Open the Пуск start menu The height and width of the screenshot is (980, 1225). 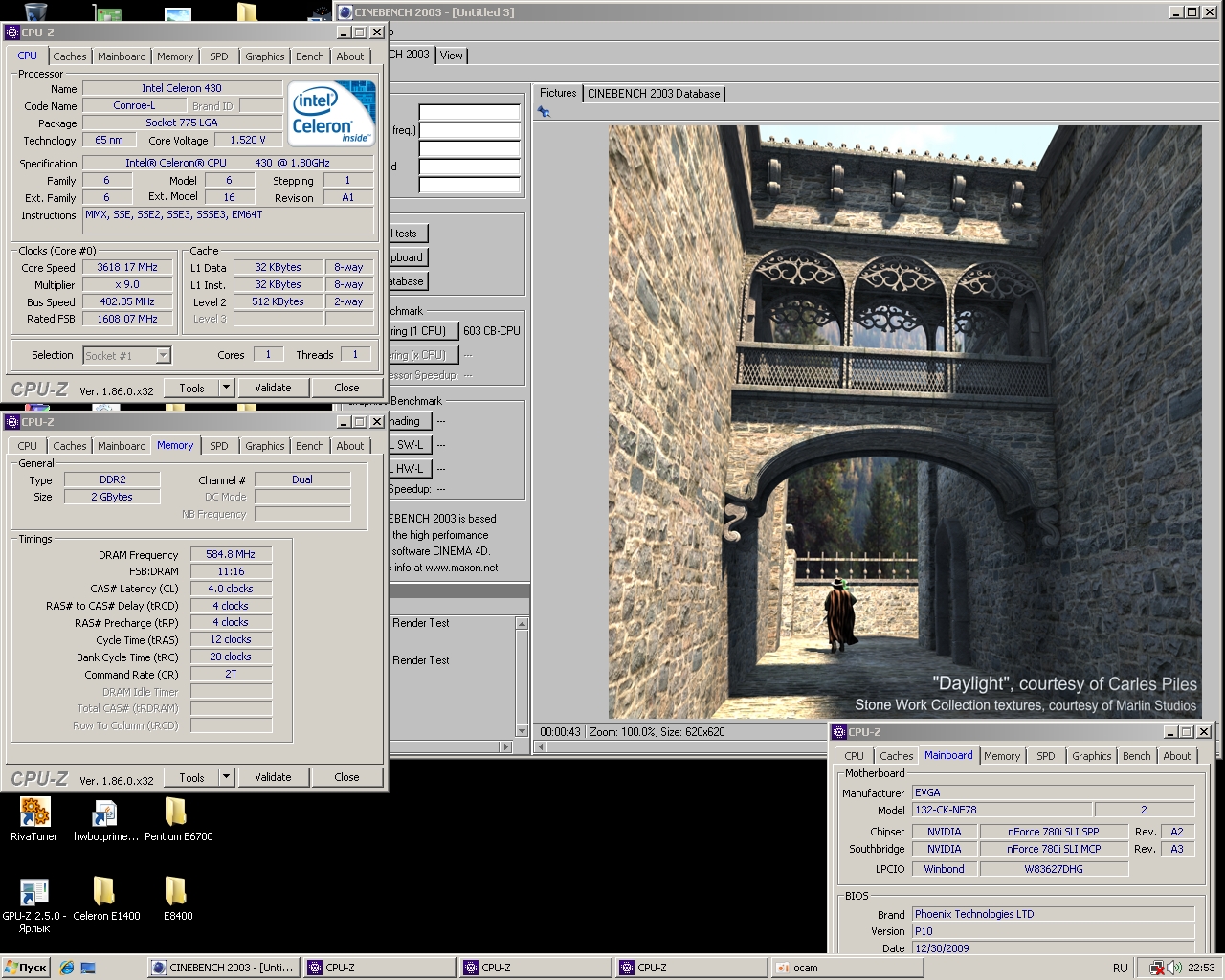(x=26, y=968)
